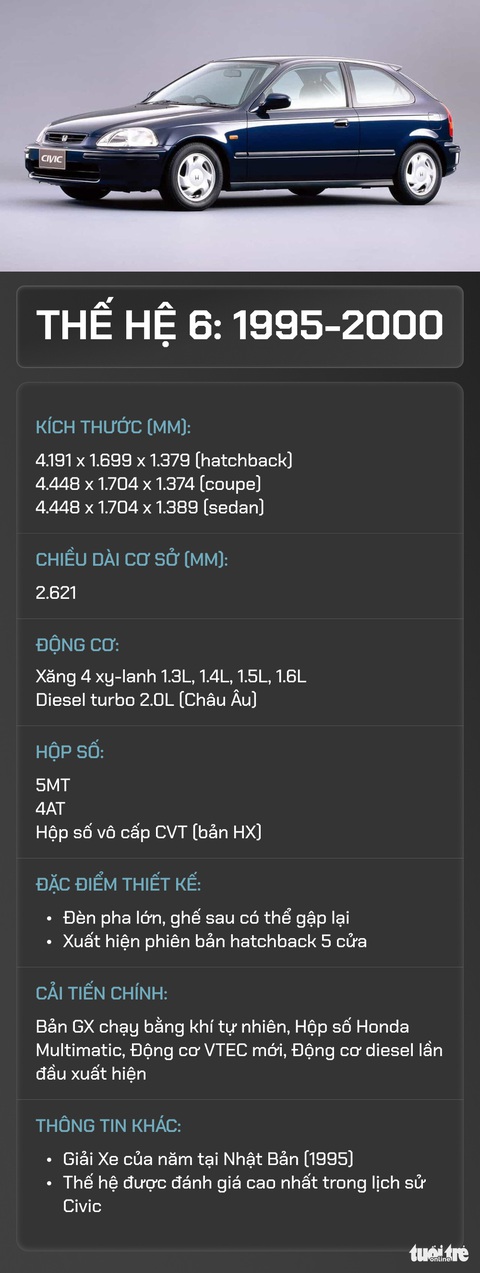480x1273 pixels.
Task: Click the car's front headlight
Action: [x=127, y=137]
